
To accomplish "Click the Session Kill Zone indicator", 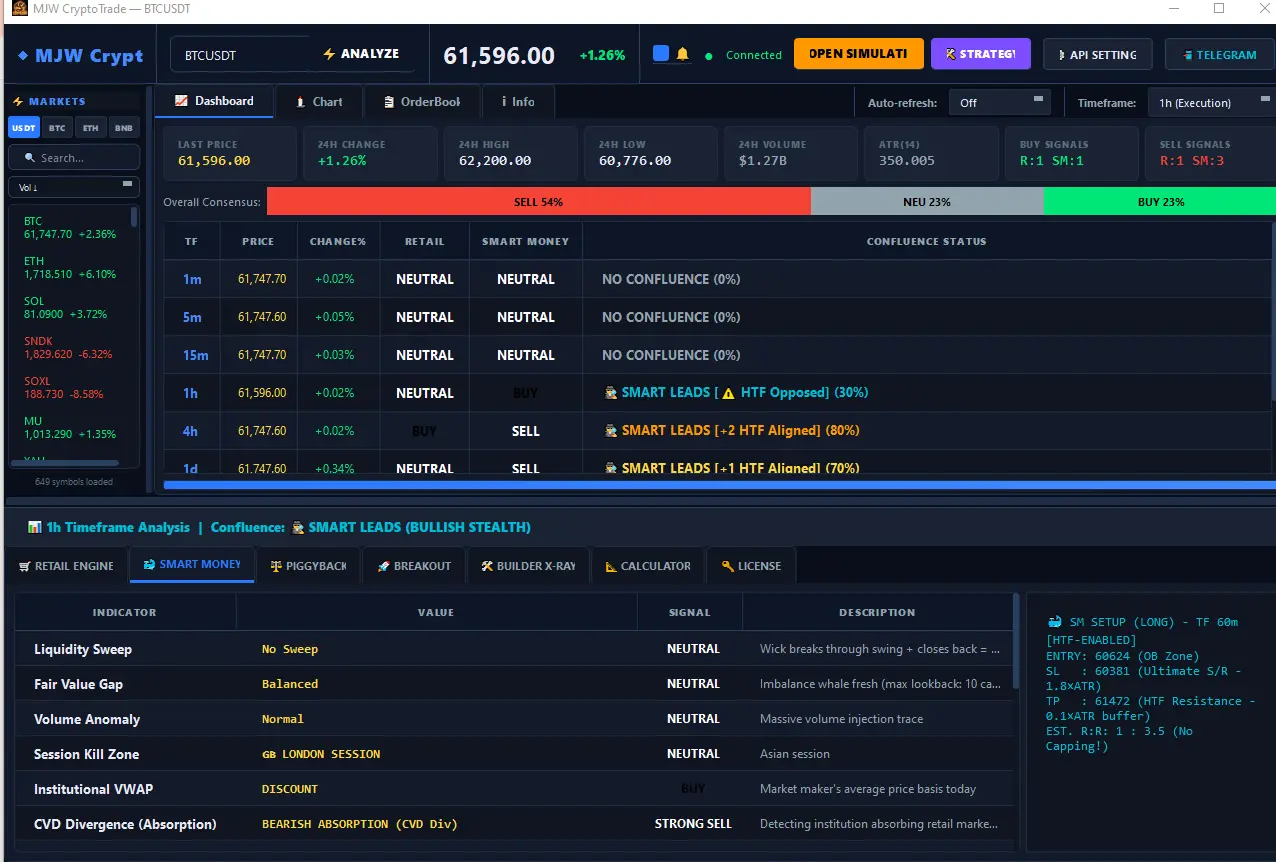I will (x=86, y=754).
